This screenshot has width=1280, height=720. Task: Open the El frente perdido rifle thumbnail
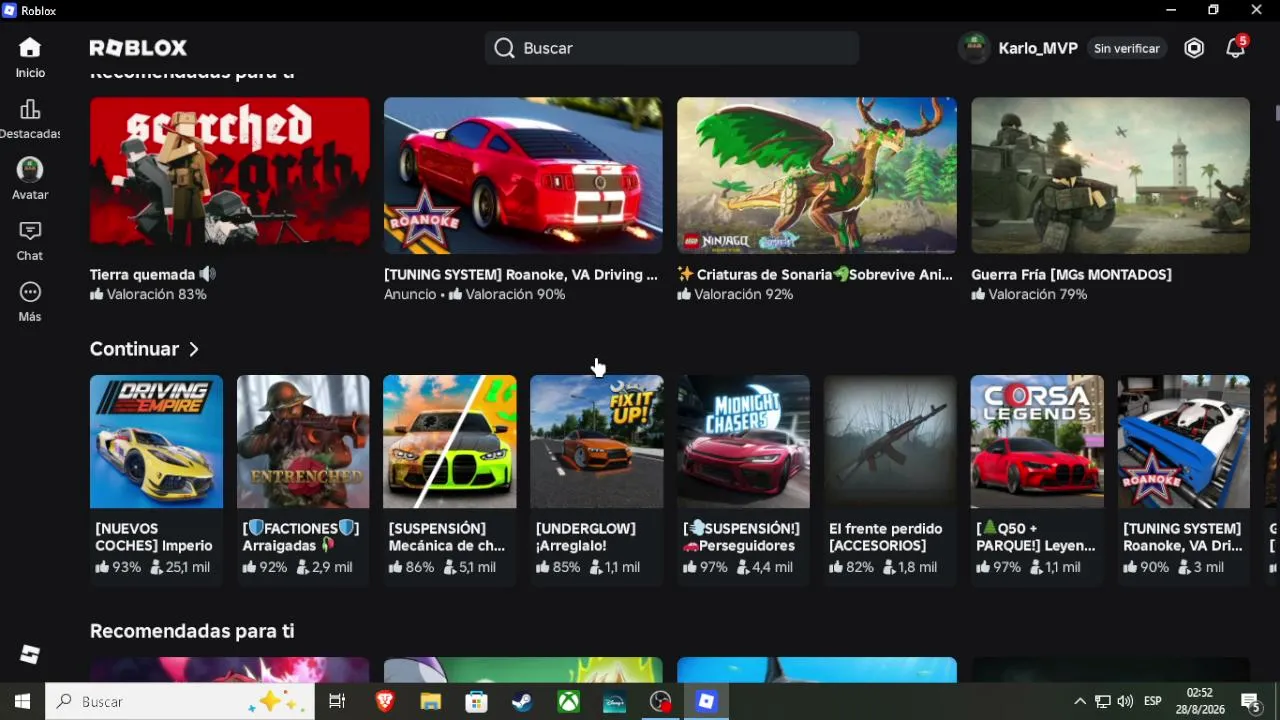click(890, 441)
